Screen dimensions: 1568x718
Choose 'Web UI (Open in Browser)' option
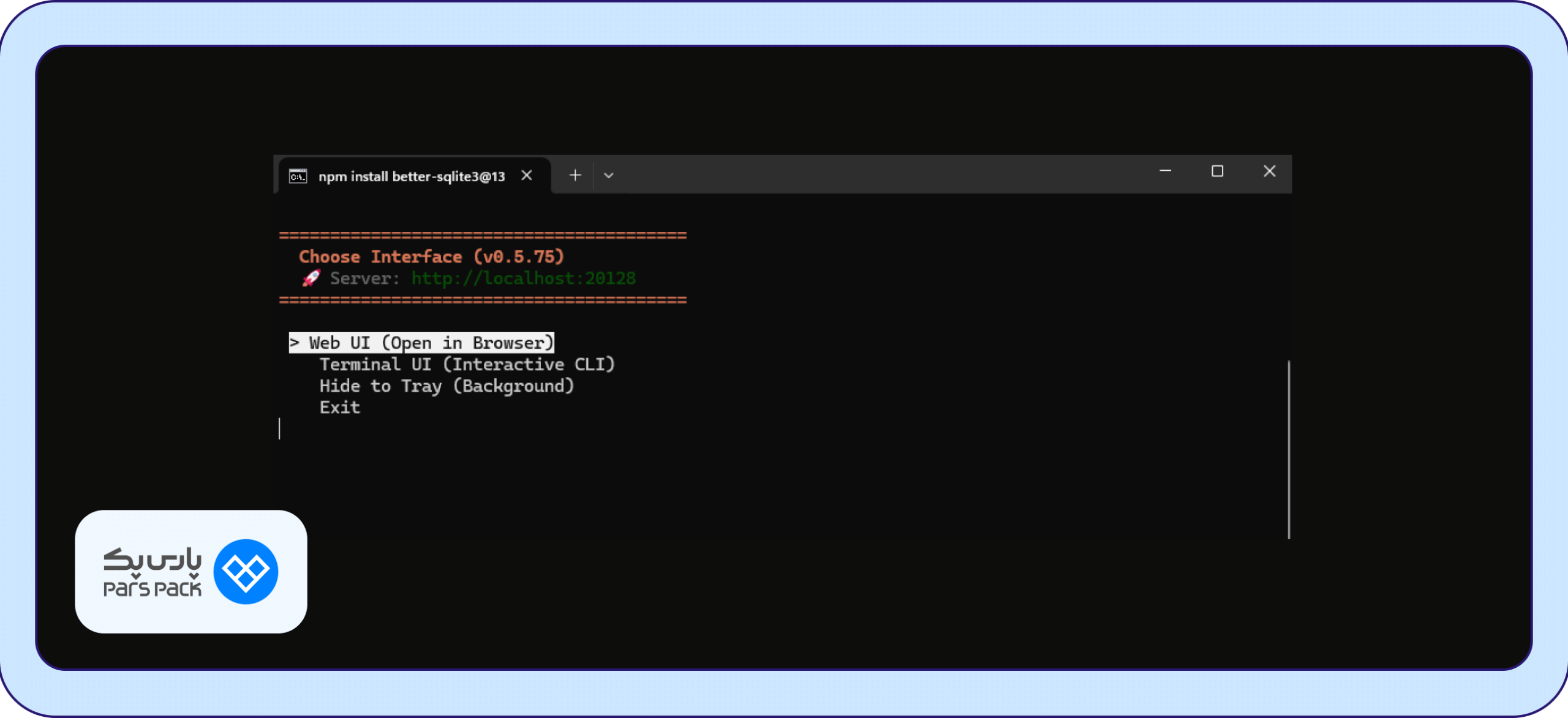(421, 343)
